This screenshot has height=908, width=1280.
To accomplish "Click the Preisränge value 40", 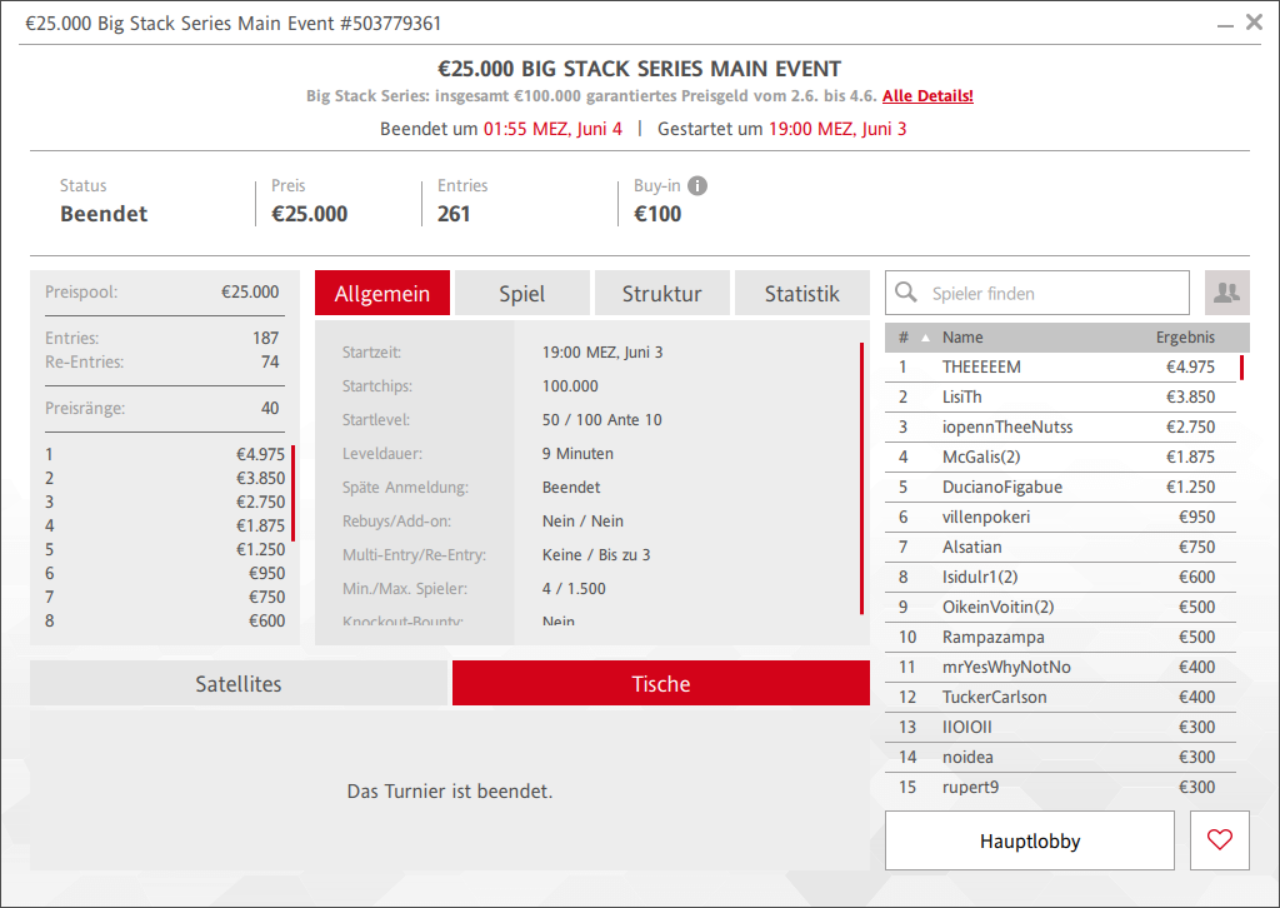I will tap(270, 408).
